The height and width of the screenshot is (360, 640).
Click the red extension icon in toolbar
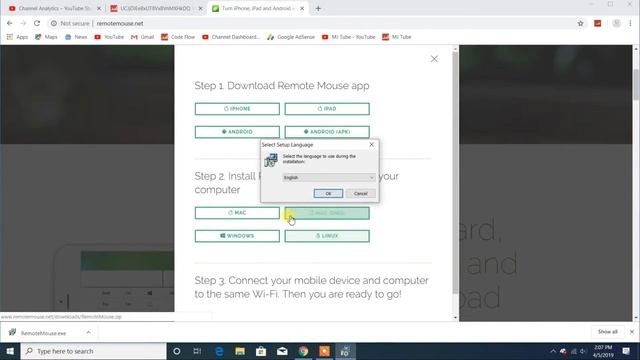598,23
